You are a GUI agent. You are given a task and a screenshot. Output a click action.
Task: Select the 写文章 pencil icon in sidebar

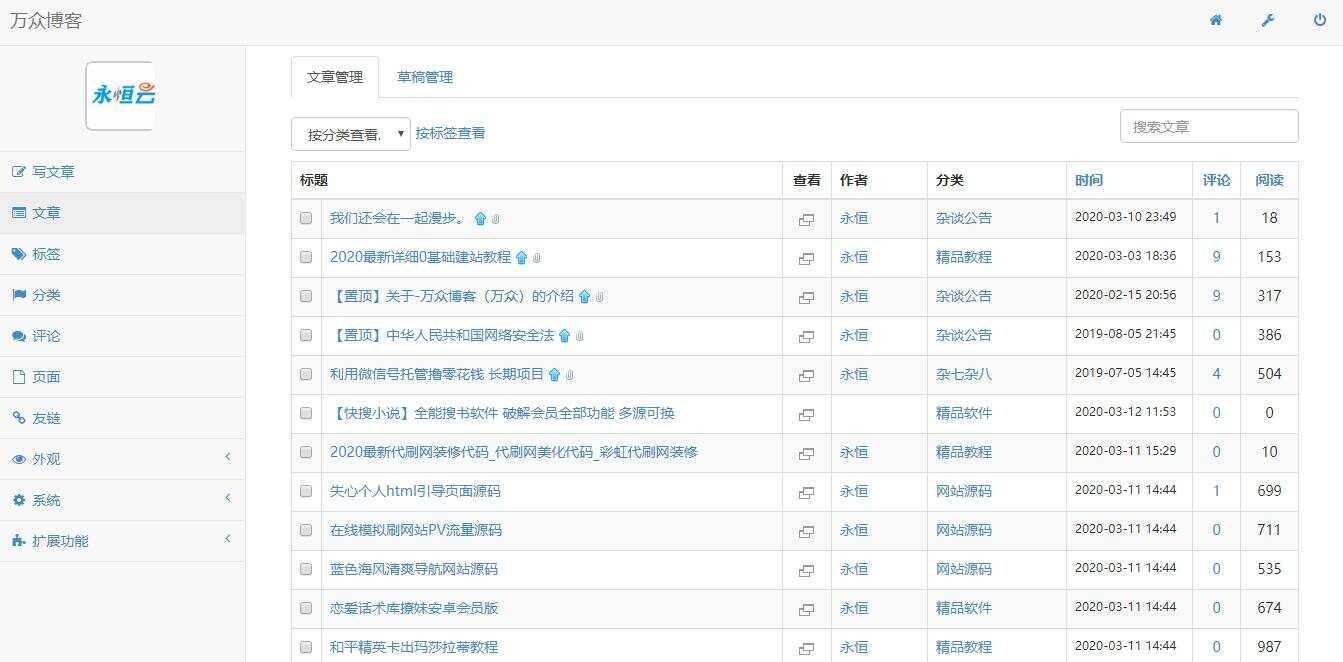click(x=19, y=172)
